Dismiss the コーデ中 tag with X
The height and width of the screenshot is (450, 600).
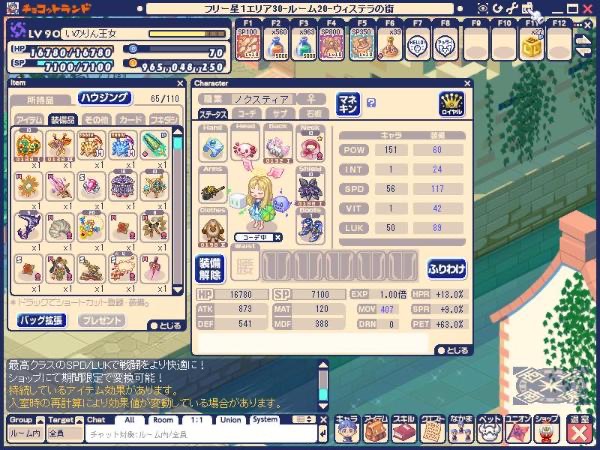click(x=278, y=238)
